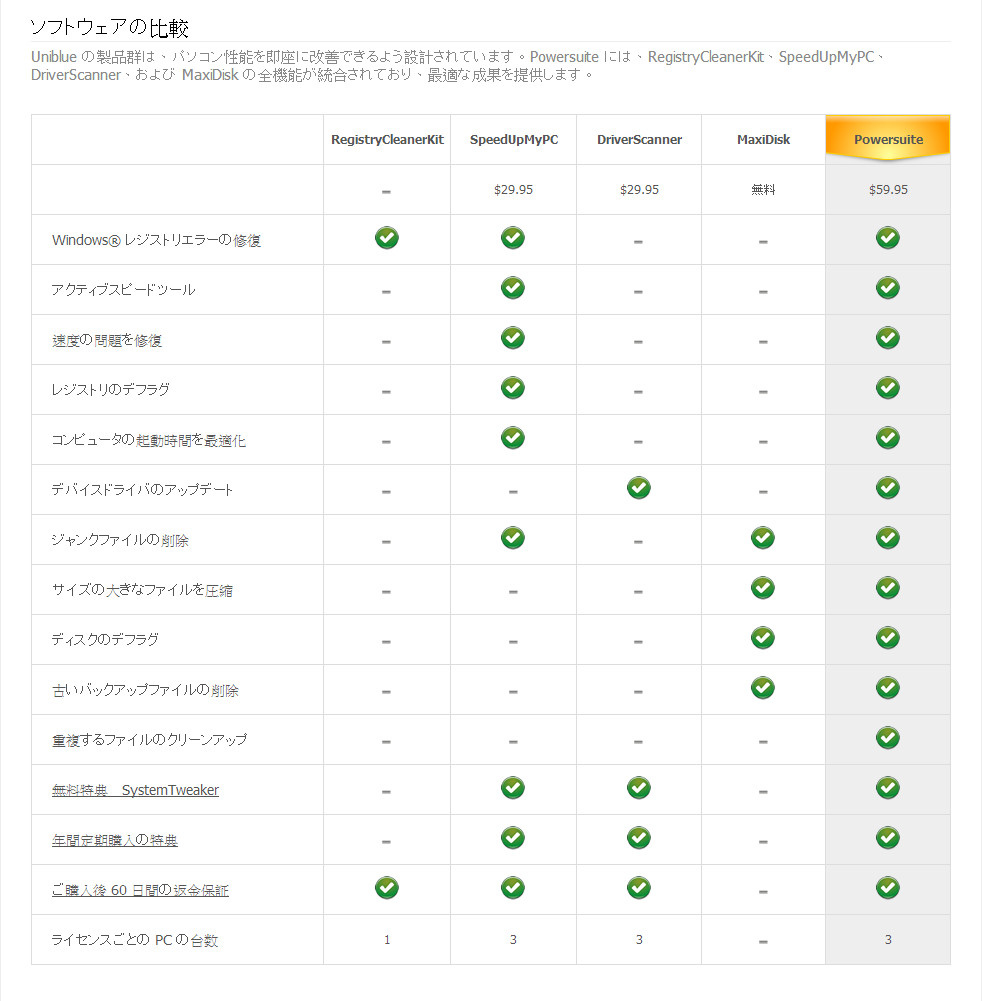The height and width of the screenshot is (1001, 982).
Task: Select SpeedUpMyPC checkmark for 年間定期購入の特典
Action: click(513, 838)
